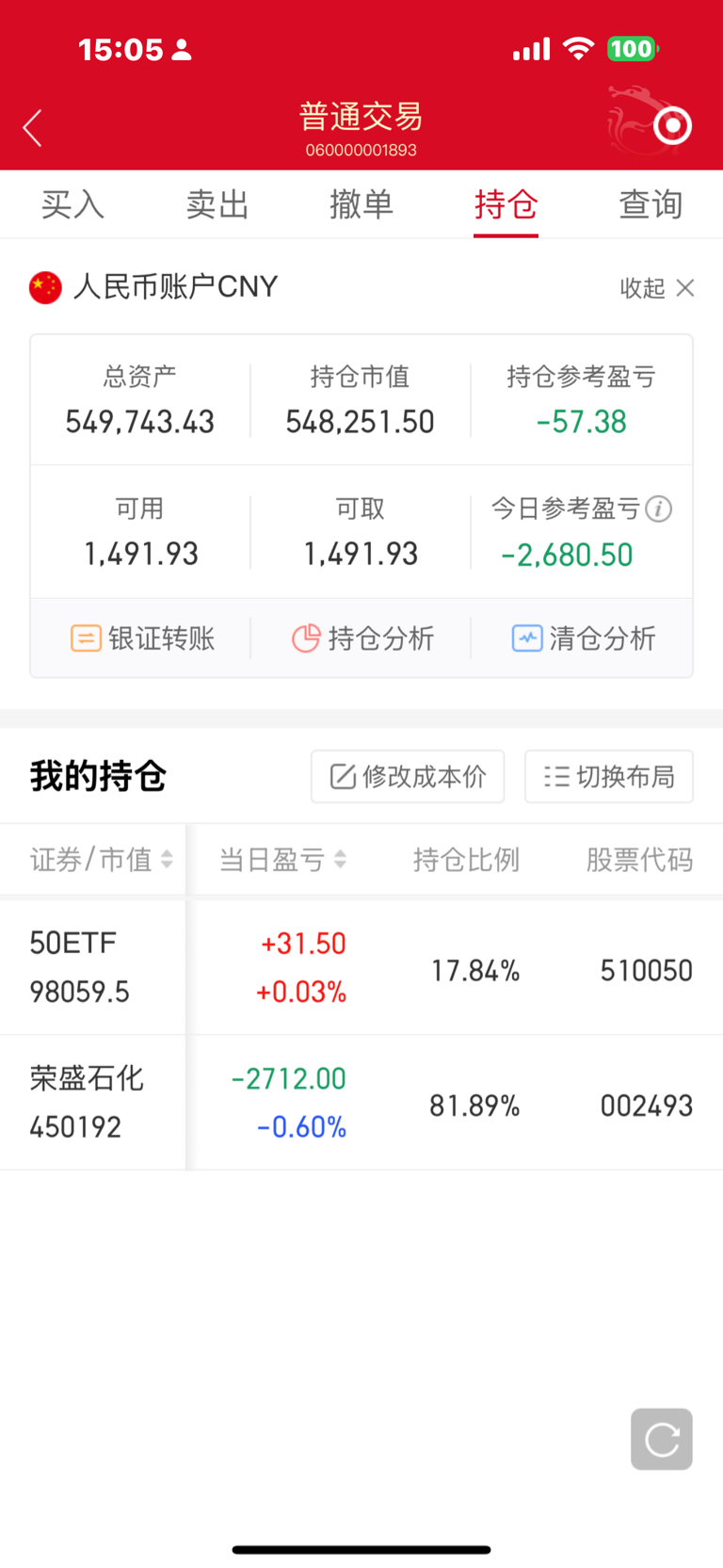The image size is (723, 1568).
Task: Tap the 银证转账 transfer icon
Action: tap(86, 639)
